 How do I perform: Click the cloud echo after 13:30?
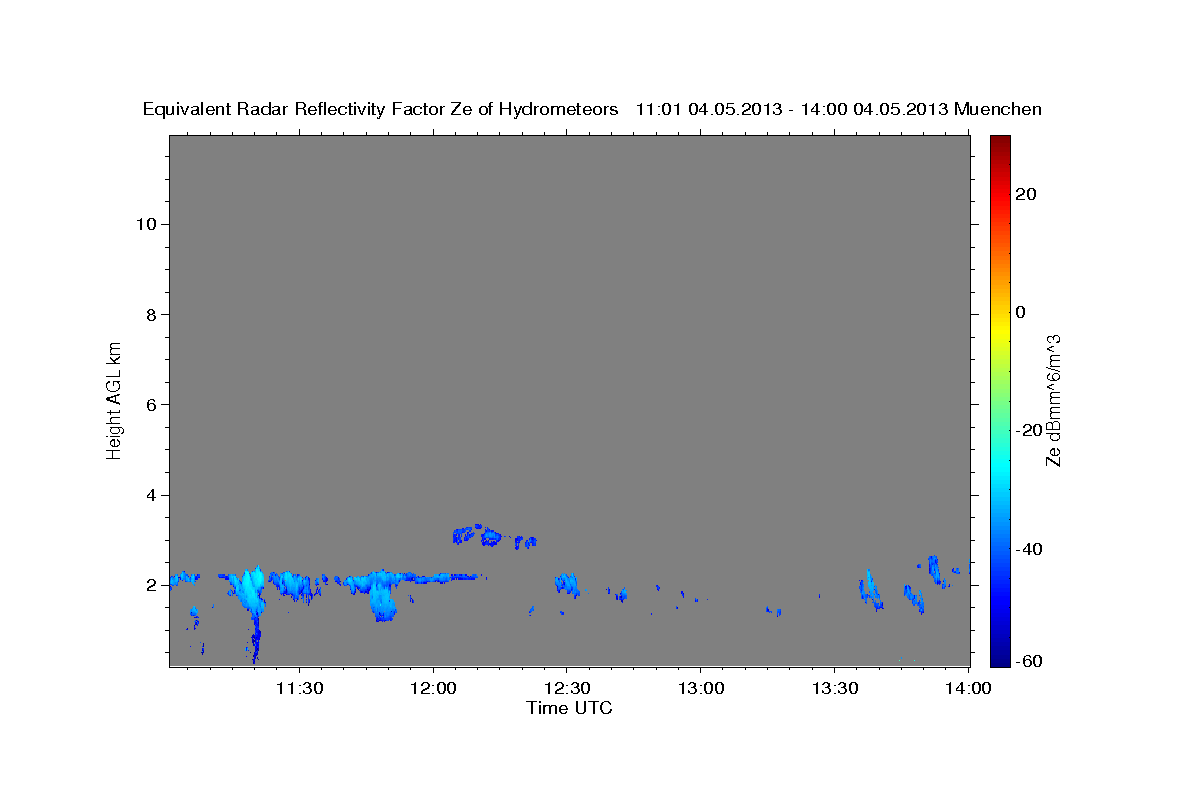870,590
